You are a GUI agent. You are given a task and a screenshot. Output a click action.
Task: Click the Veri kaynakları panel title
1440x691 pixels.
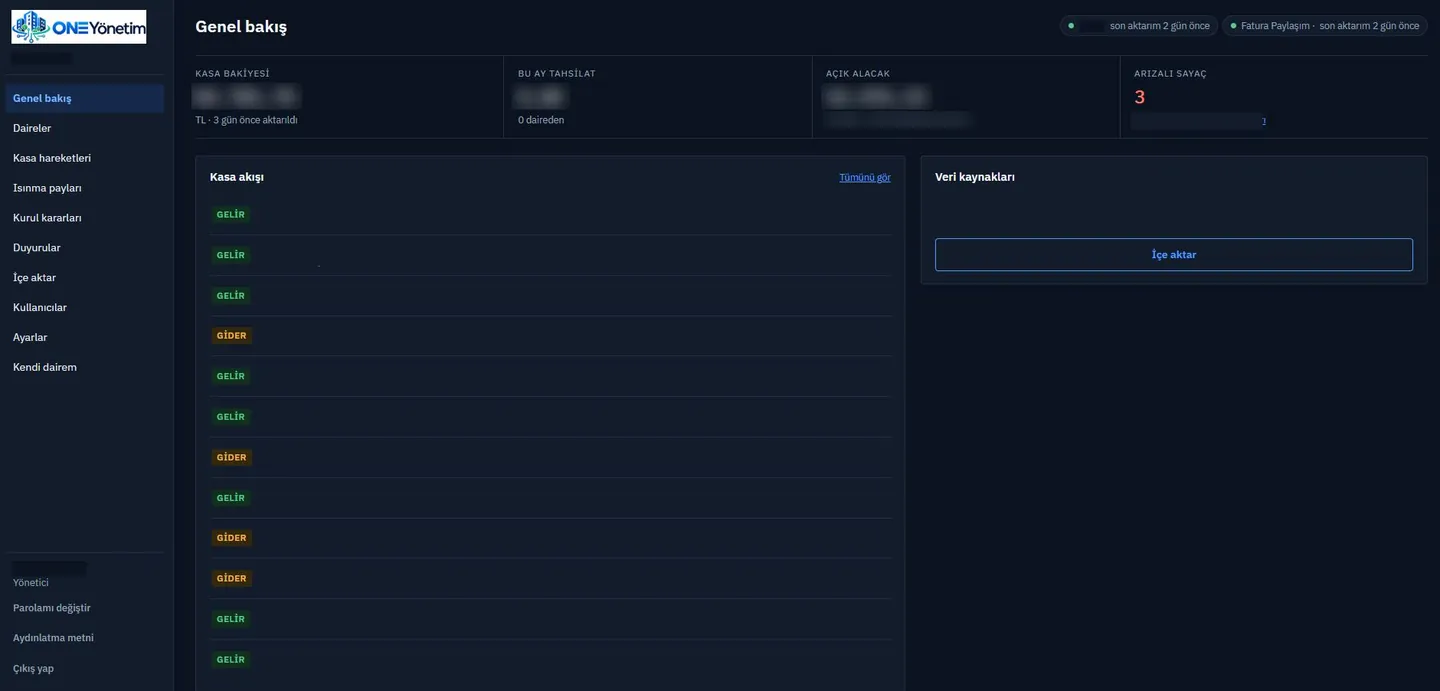[x=975, y=177]
